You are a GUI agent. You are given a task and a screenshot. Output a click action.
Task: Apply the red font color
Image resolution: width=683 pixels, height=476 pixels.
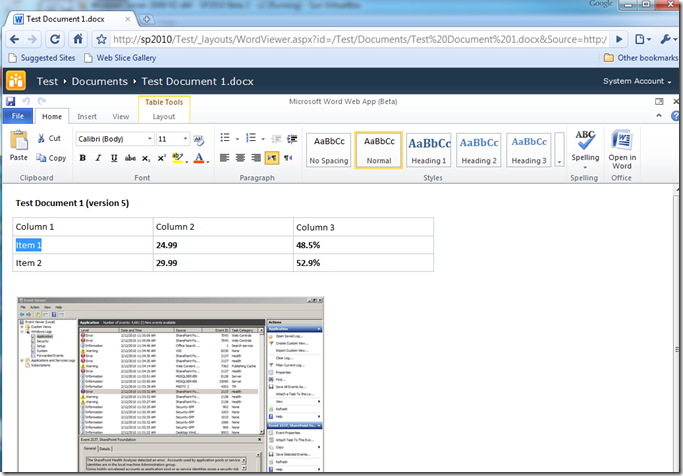[x=199, y=158]
